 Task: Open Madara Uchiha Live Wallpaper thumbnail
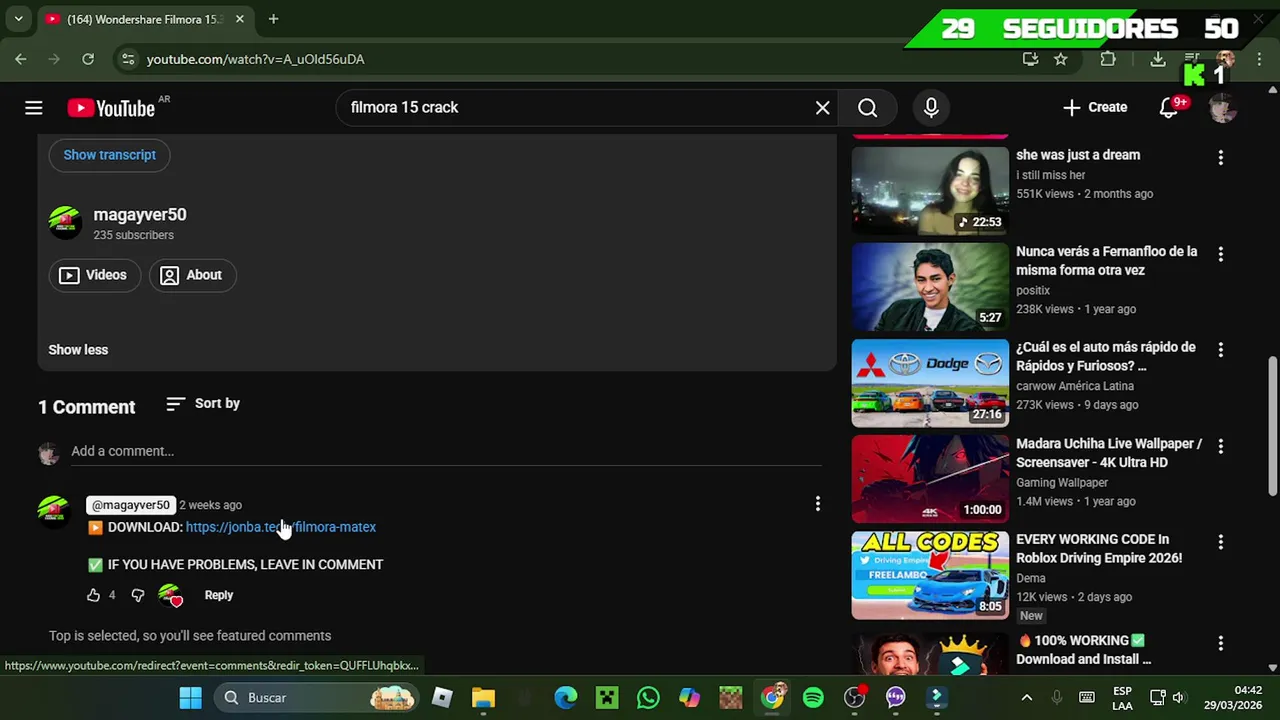coord(930,478)
